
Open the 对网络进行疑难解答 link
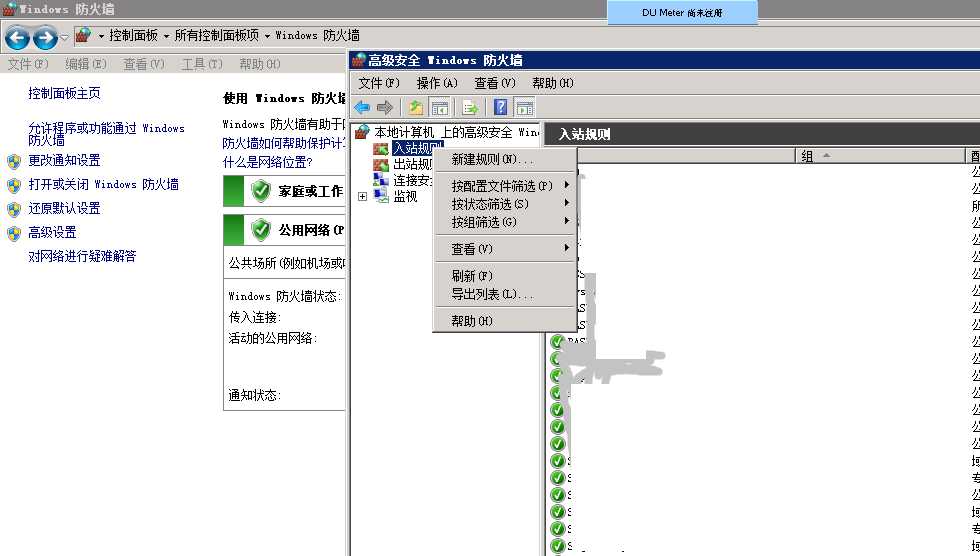tap(82, 256)
